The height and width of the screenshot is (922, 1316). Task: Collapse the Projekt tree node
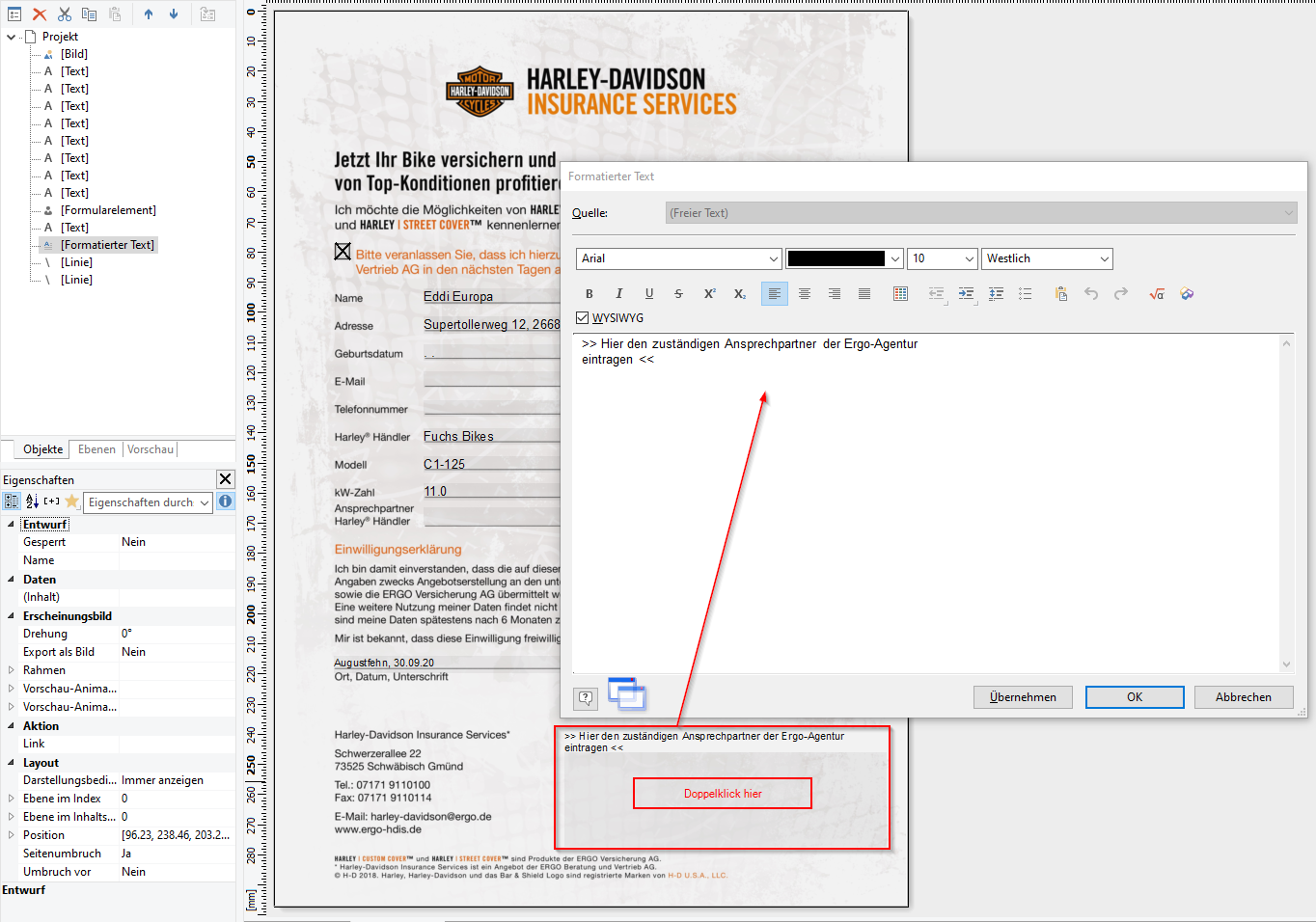(x=11, y=37)
